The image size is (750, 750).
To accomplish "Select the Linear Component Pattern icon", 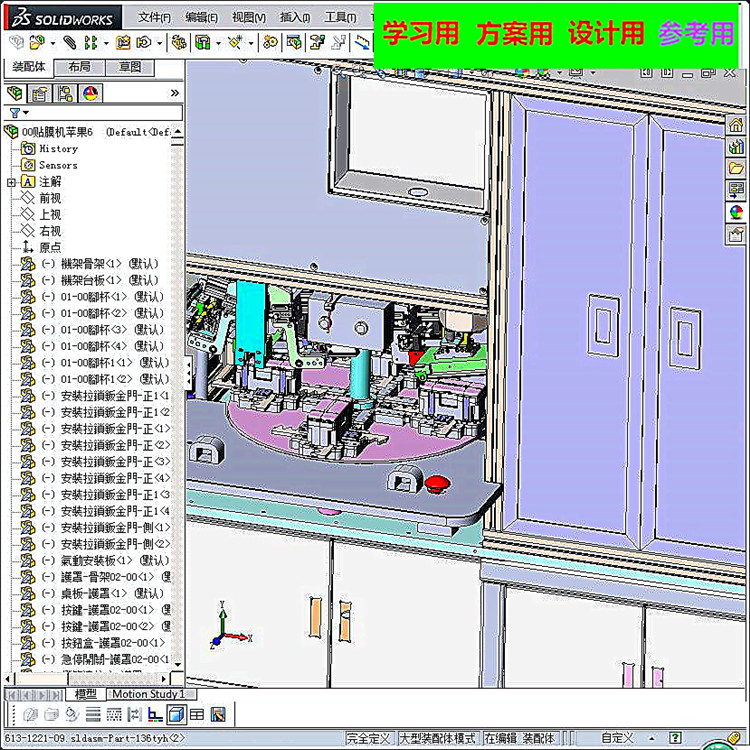I will 90,43.
